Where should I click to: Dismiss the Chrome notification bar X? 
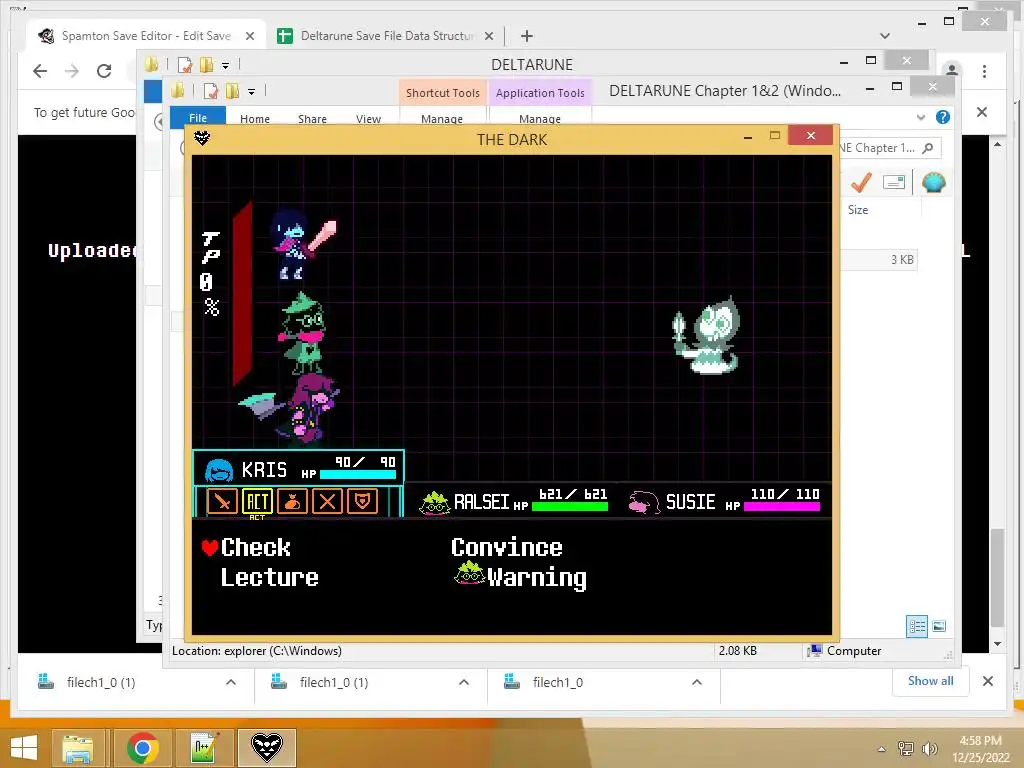pyautogui.click(x=982, y=112)
